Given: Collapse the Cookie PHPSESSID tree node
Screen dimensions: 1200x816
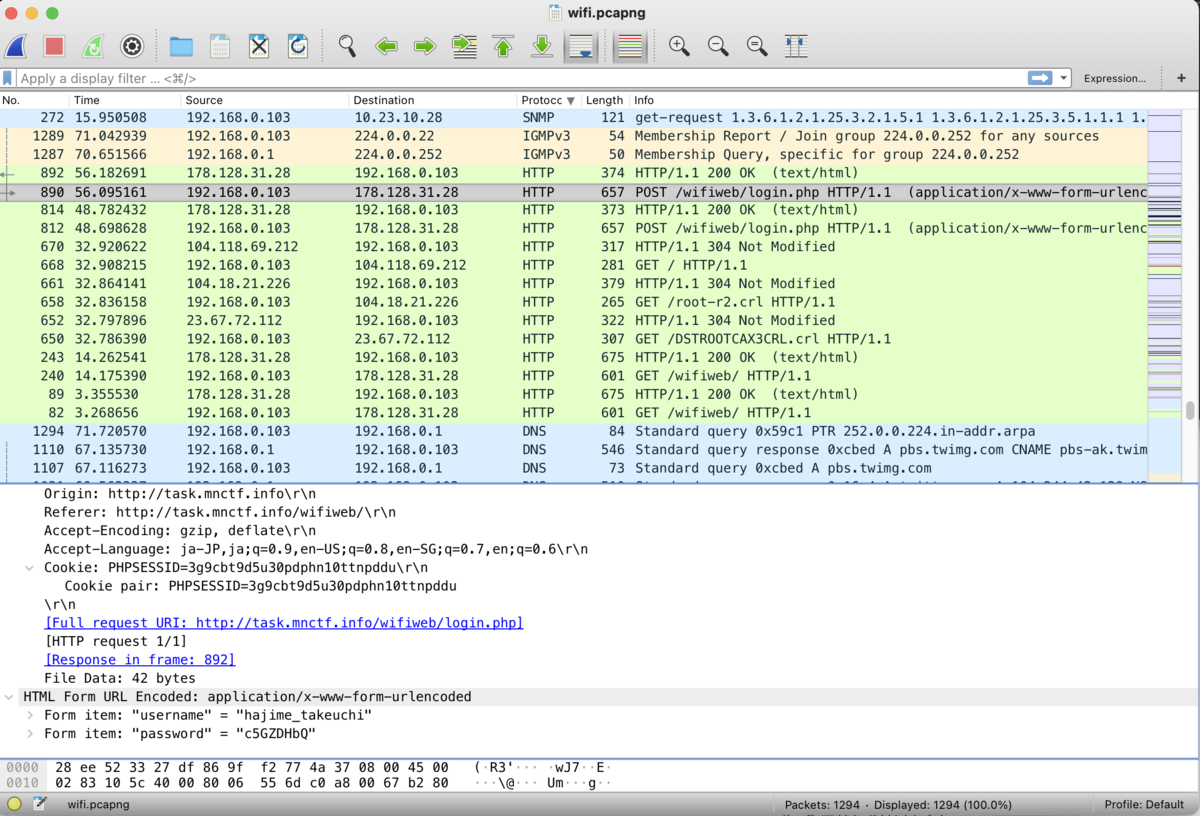Looking at the screenshot, I should point(30,568).
